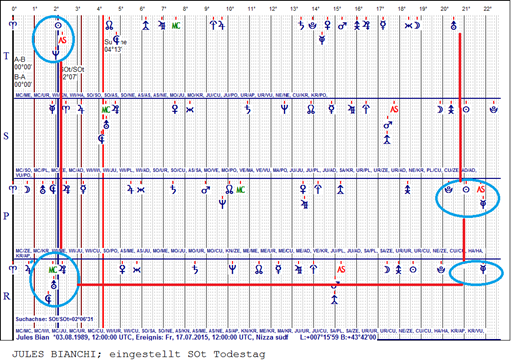The width and height of the screenshot is (516, 362).
Task: Click the Mars symbol in row T
Action: (342, 25)
